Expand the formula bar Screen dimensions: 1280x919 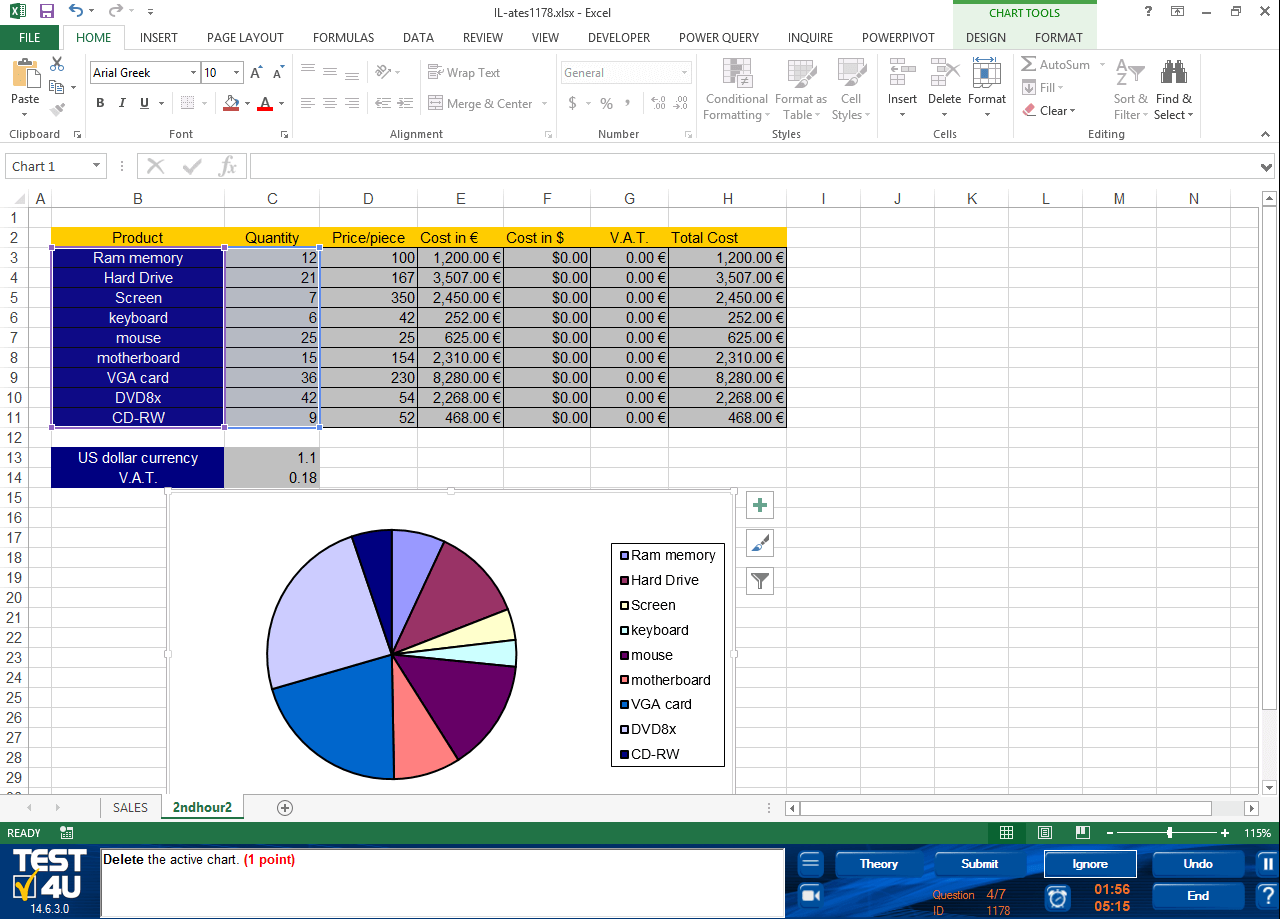click(x=1267, y=167)
